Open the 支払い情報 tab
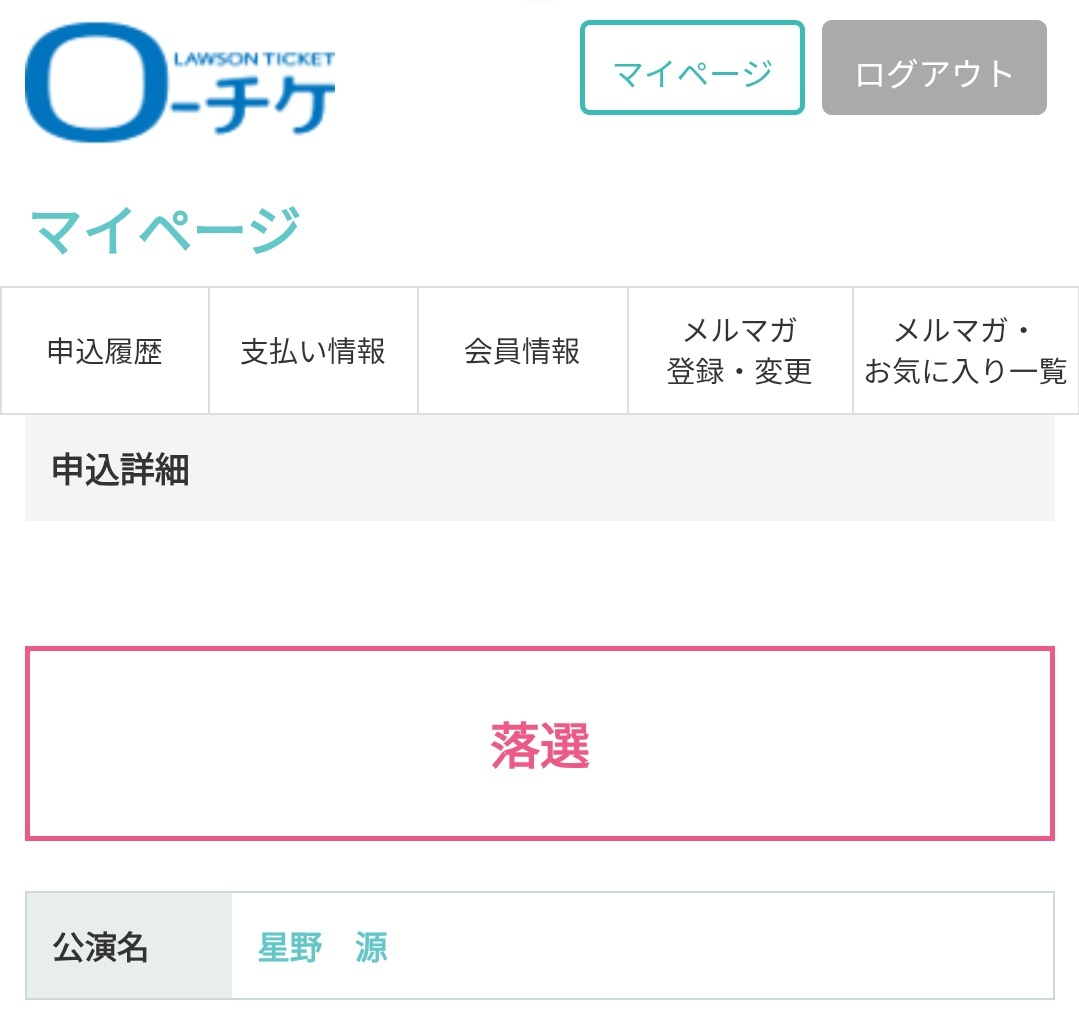Viewport: 1079px width, 1023px height. [314, 351]
